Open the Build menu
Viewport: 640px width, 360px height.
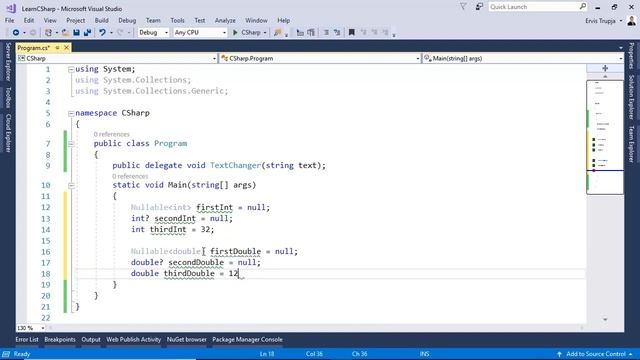[x=101, y=20]
